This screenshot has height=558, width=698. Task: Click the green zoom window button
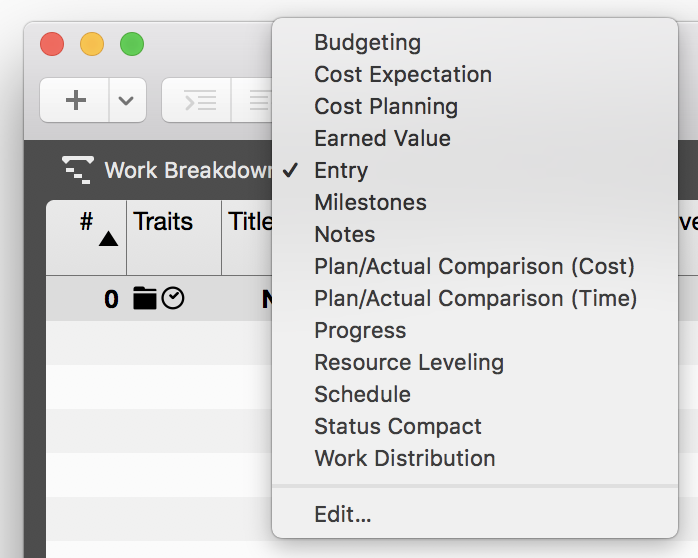point(132,44)
